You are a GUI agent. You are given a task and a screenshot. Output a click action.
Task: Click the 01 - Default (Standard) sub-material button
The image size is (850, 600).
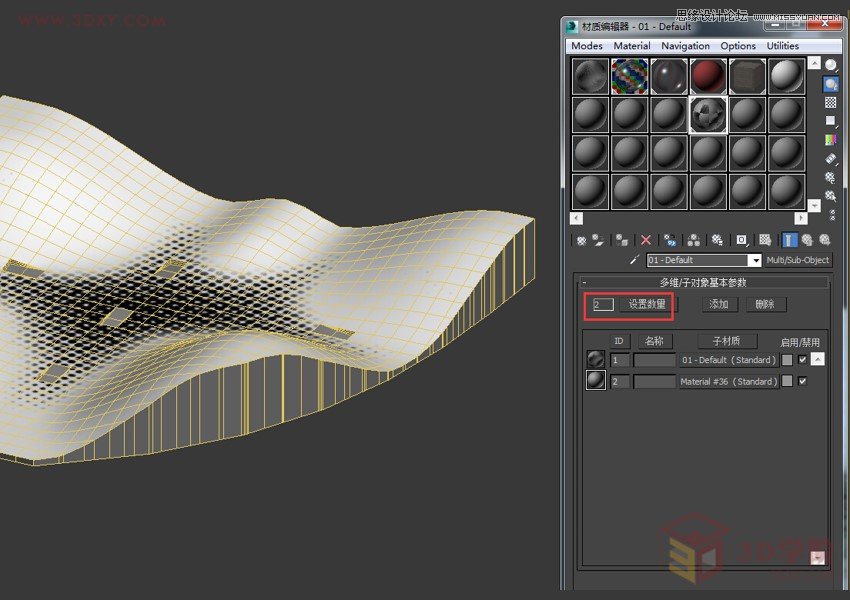[729, 360]
